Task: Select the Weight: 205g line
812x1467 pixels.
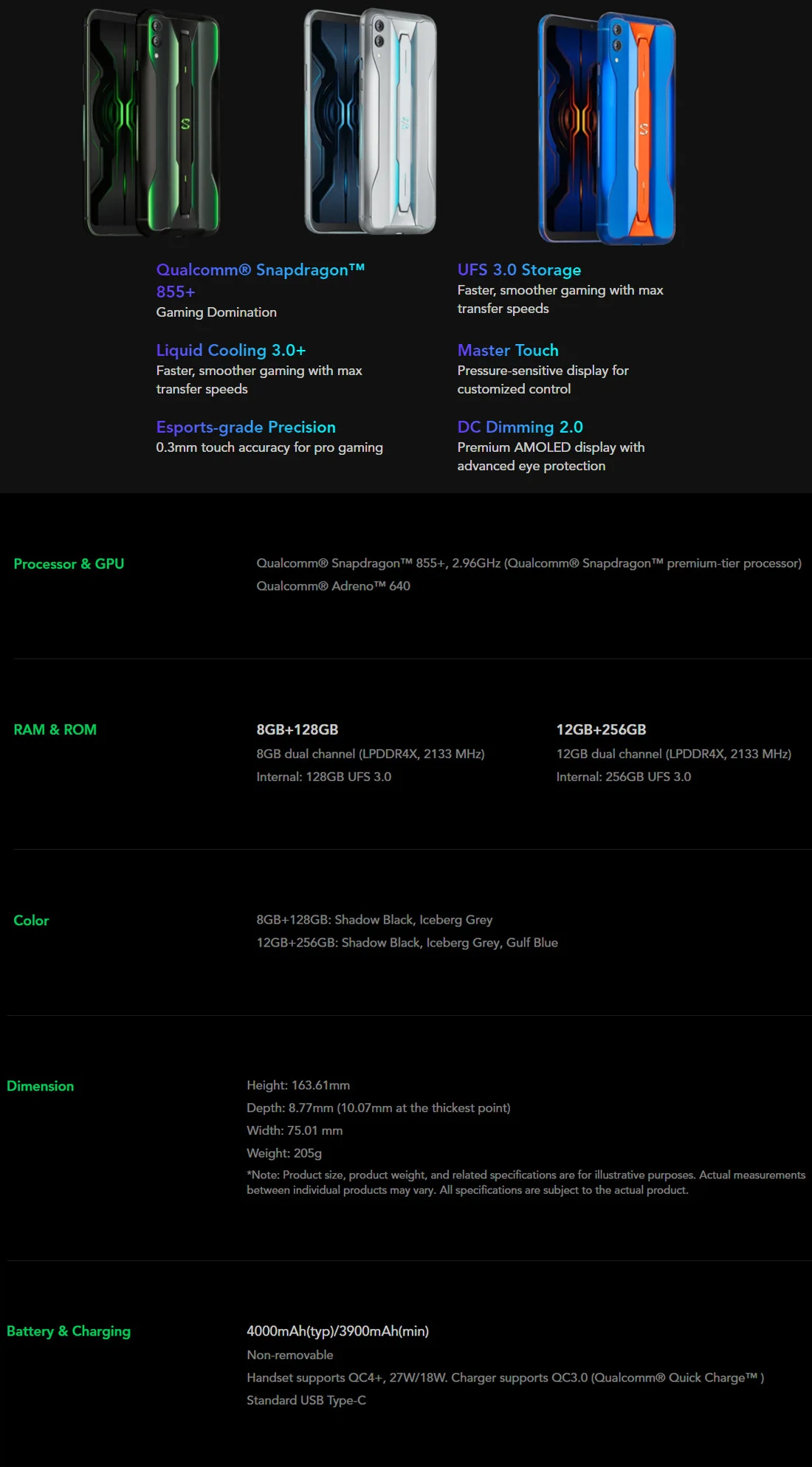Action: [284, 1153]
